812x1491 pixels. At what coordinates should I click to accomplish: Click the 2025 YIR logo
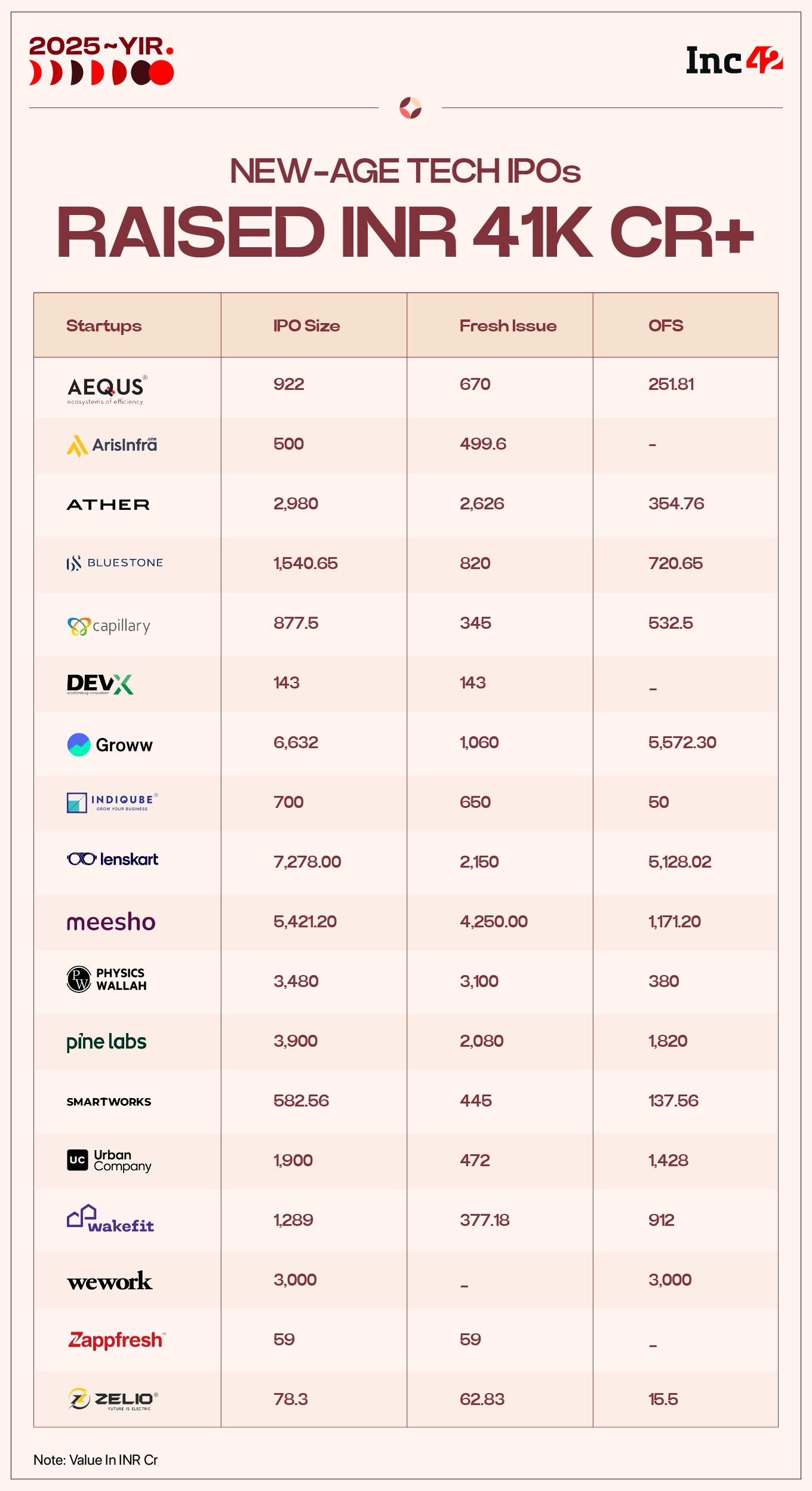click(x=101, y=60)
